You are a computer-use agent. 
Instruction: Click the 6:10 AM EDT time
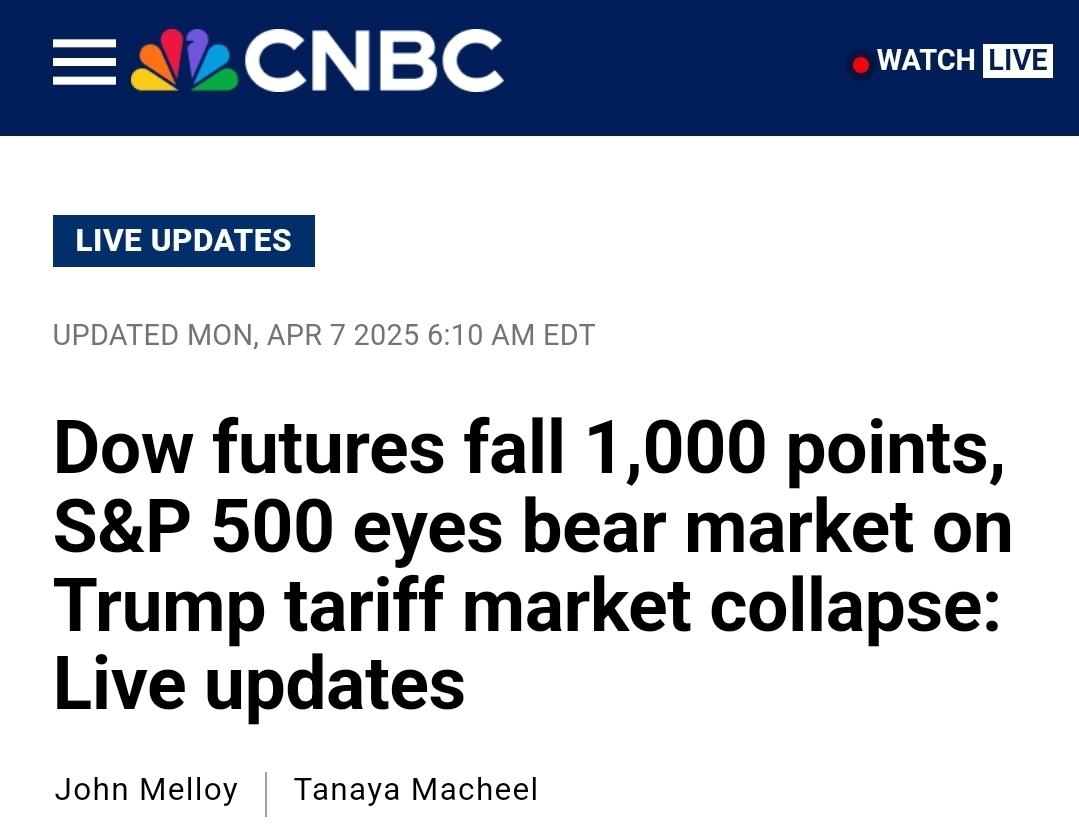(511, 335)
